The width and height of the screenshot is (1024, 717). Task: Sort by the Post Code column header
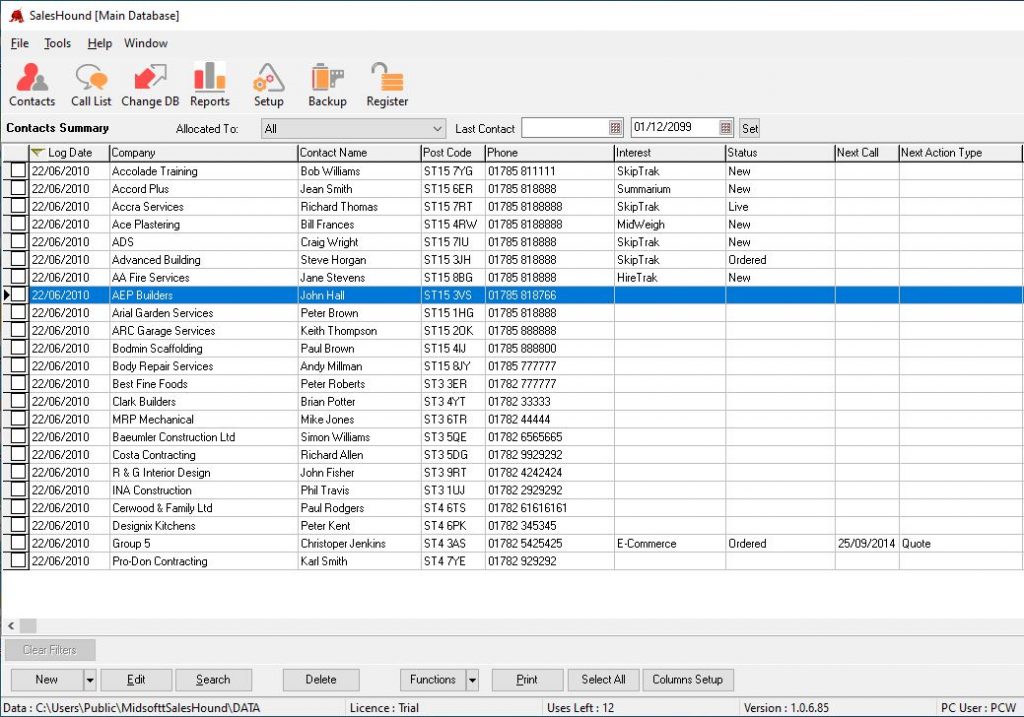point(453,153)
